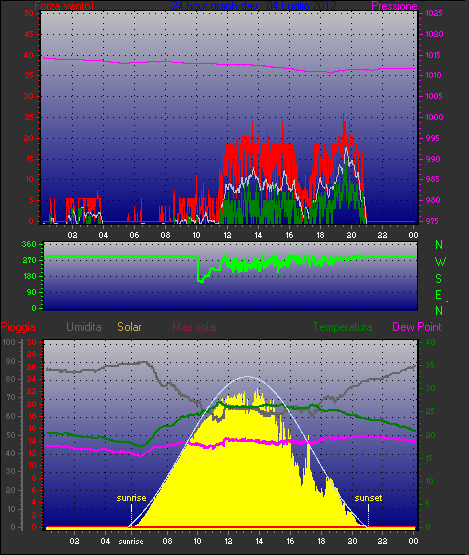Select the 'Forza vento' wind label
Screen dimensions: 469x555
point(64,6)
